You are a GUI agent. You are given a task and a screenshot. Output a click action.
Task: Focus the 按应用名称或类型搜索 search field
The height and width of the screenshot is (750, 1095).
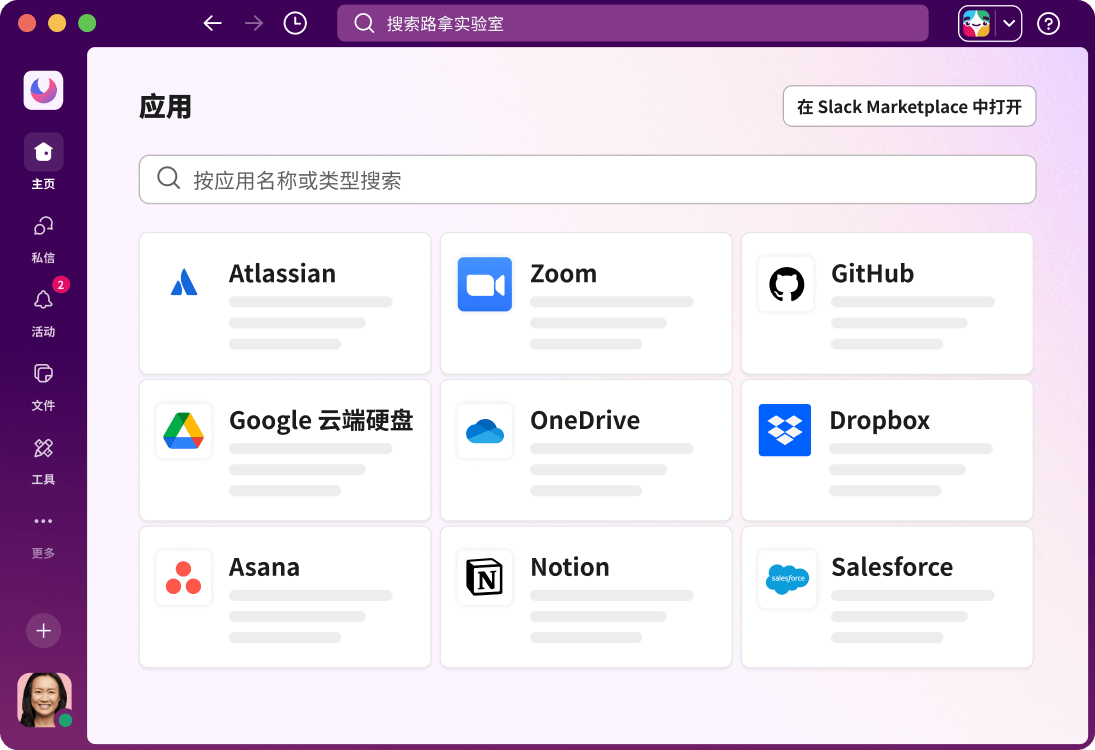point(587,180)
